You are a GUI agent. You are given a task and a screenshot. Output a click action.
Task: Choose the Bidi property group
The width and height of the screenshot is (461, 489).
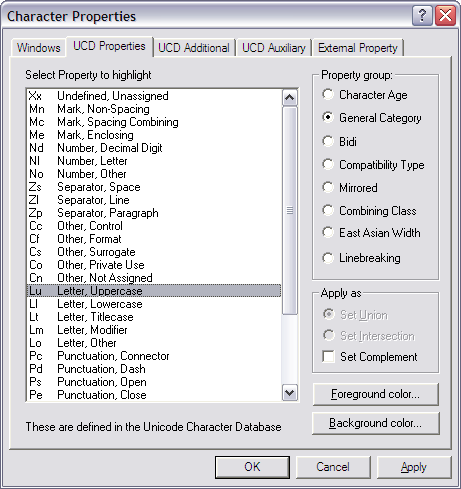pyautogui.click(x=339, y=141)
